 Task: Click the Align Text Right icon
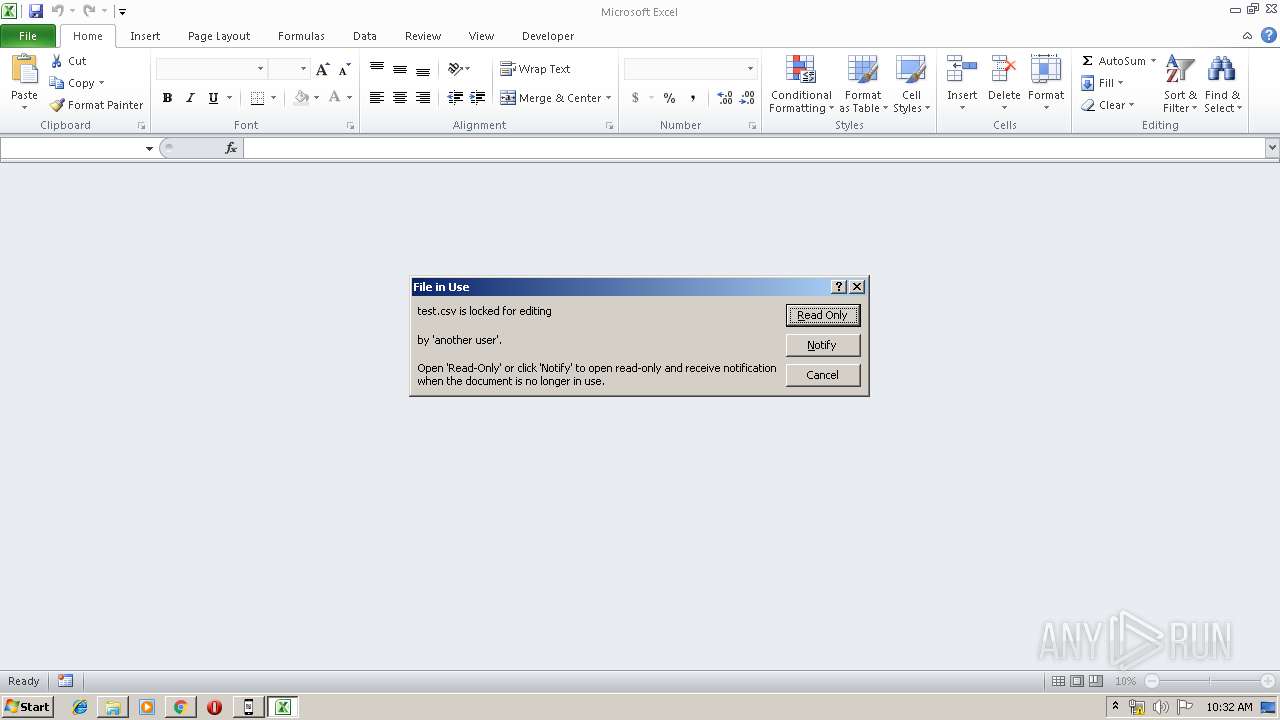coord(423,98)
